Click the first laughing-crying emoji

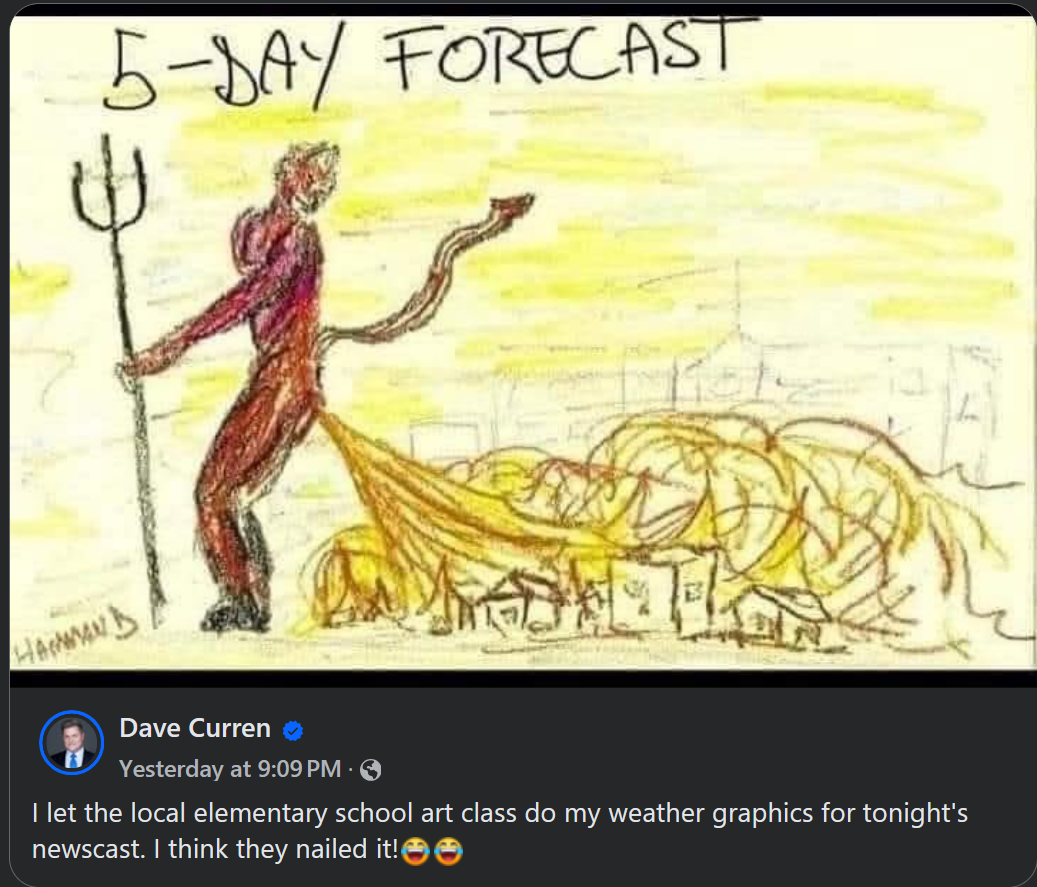point(415,851)
